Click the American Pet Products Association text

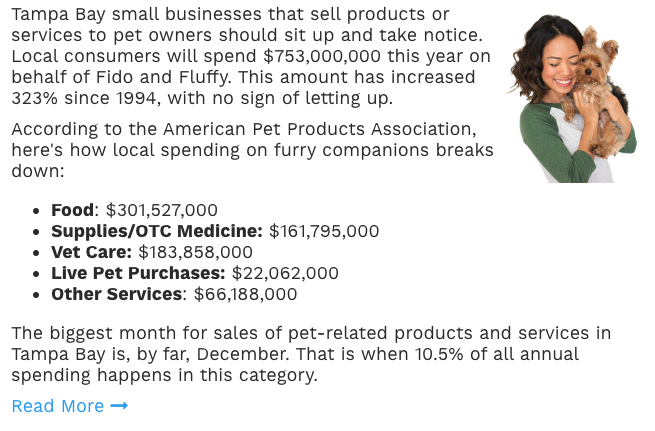320,129
